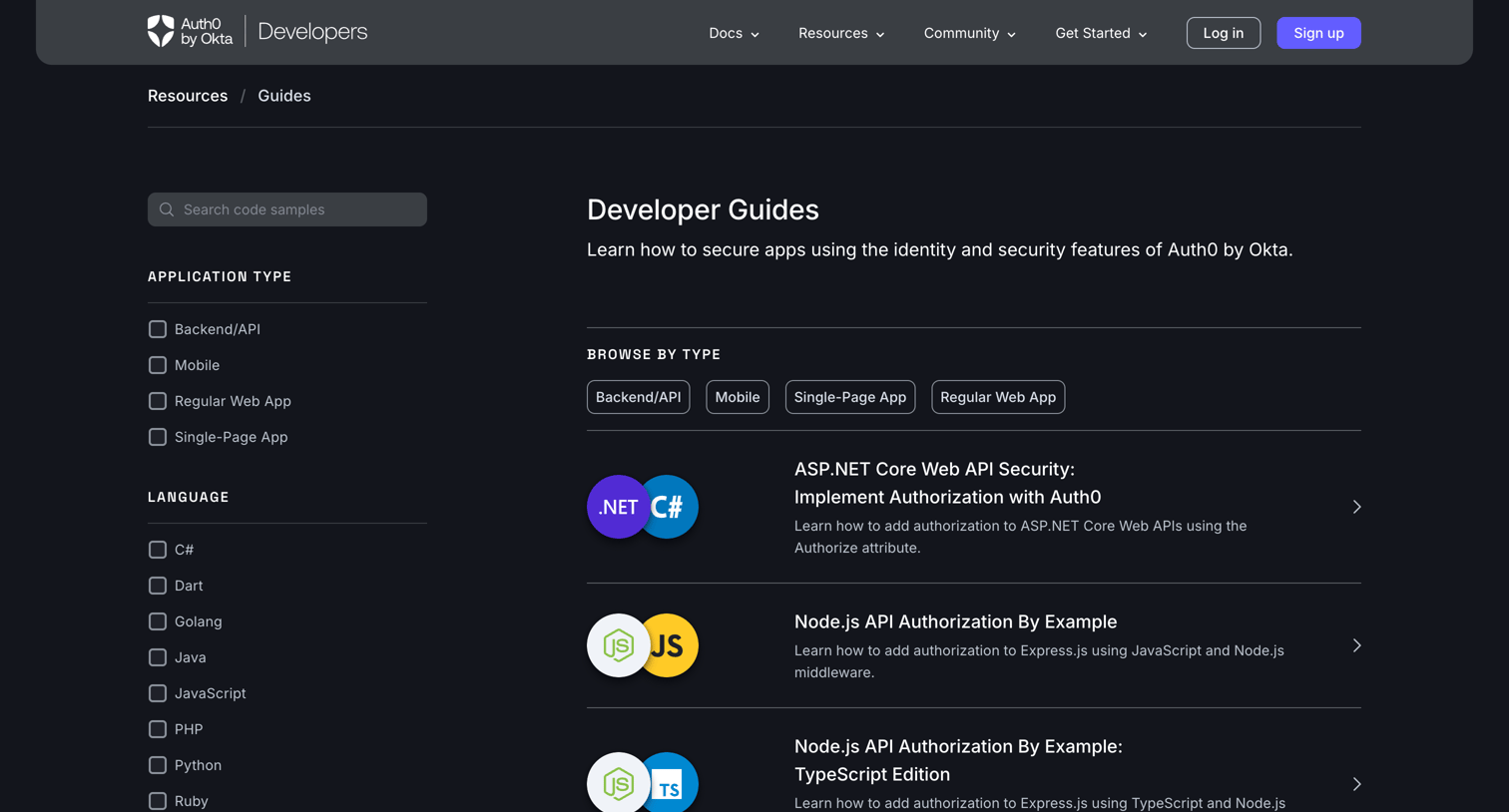Browse by Regular Web App type pill
Viewport: 1509px width, 812px height.
[x=998, y=397]
